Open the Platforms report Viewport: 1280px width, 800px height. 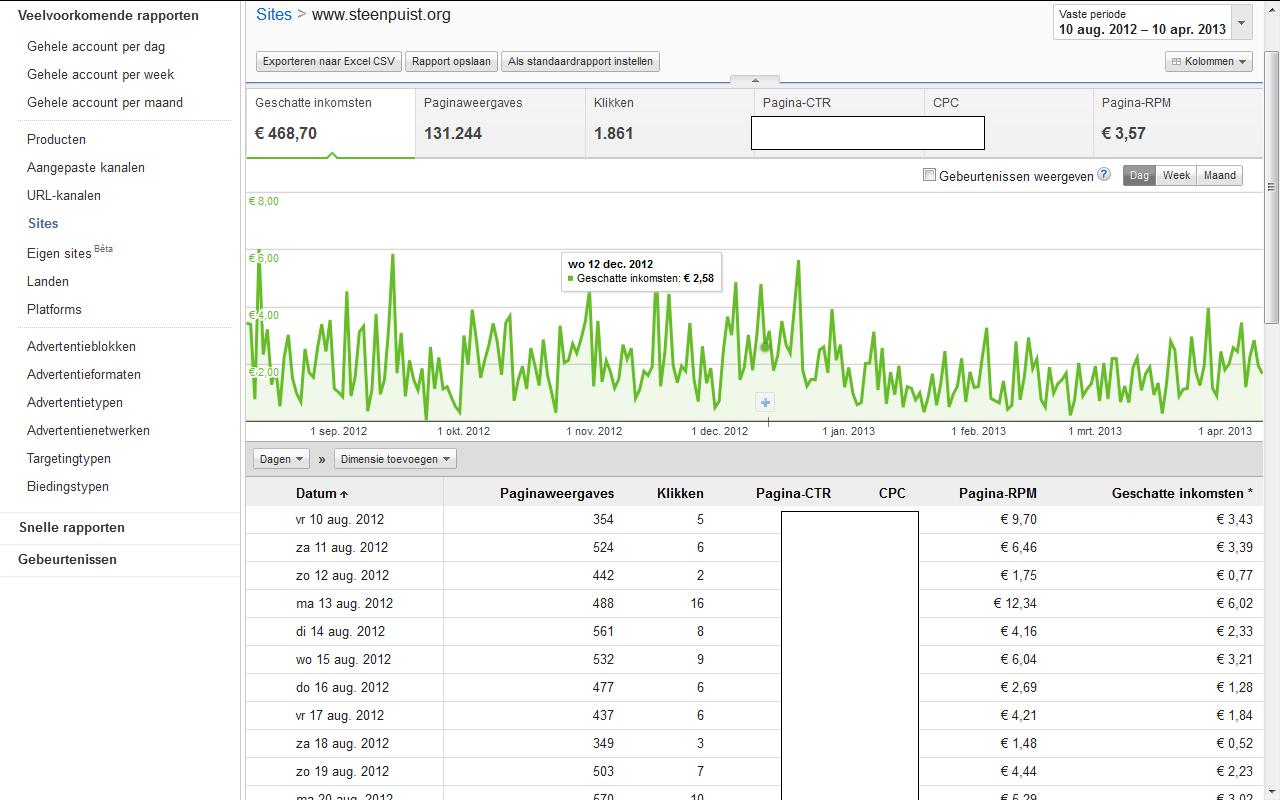54,309
